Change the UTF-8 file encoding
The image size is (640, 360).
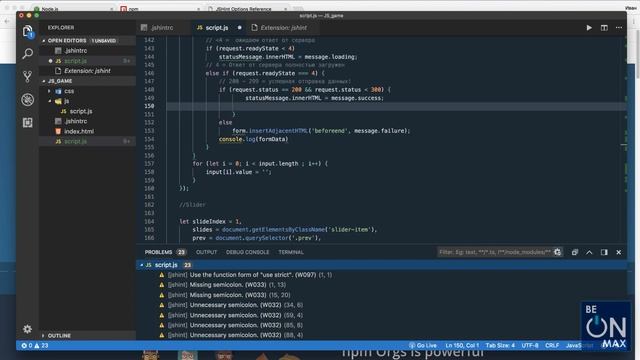(x=530, y=346)
